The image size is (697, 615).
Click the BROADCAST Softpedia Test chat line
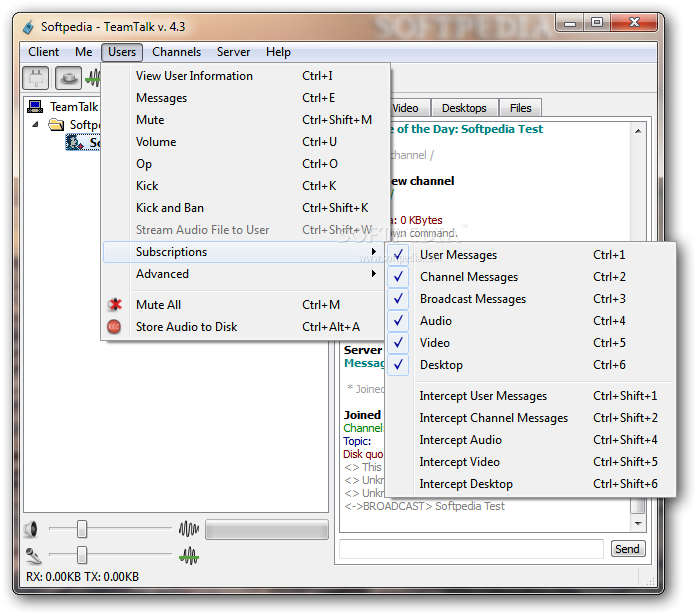425,506
